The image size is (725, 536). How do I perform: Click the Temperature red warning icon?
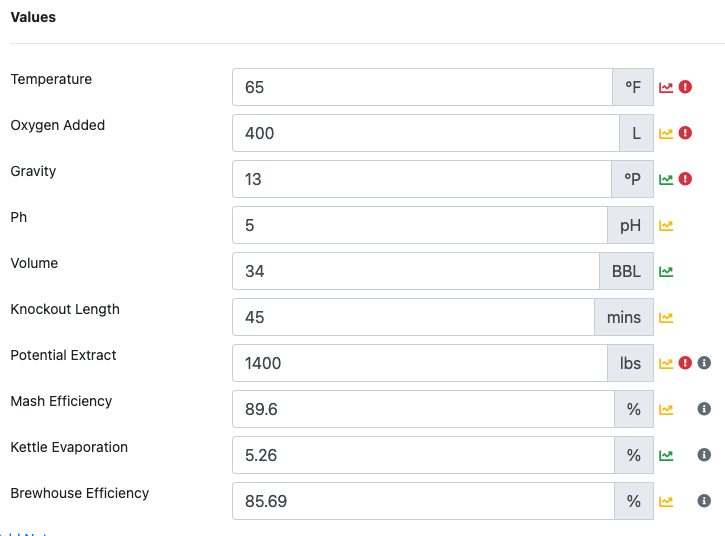pos(685,87)
